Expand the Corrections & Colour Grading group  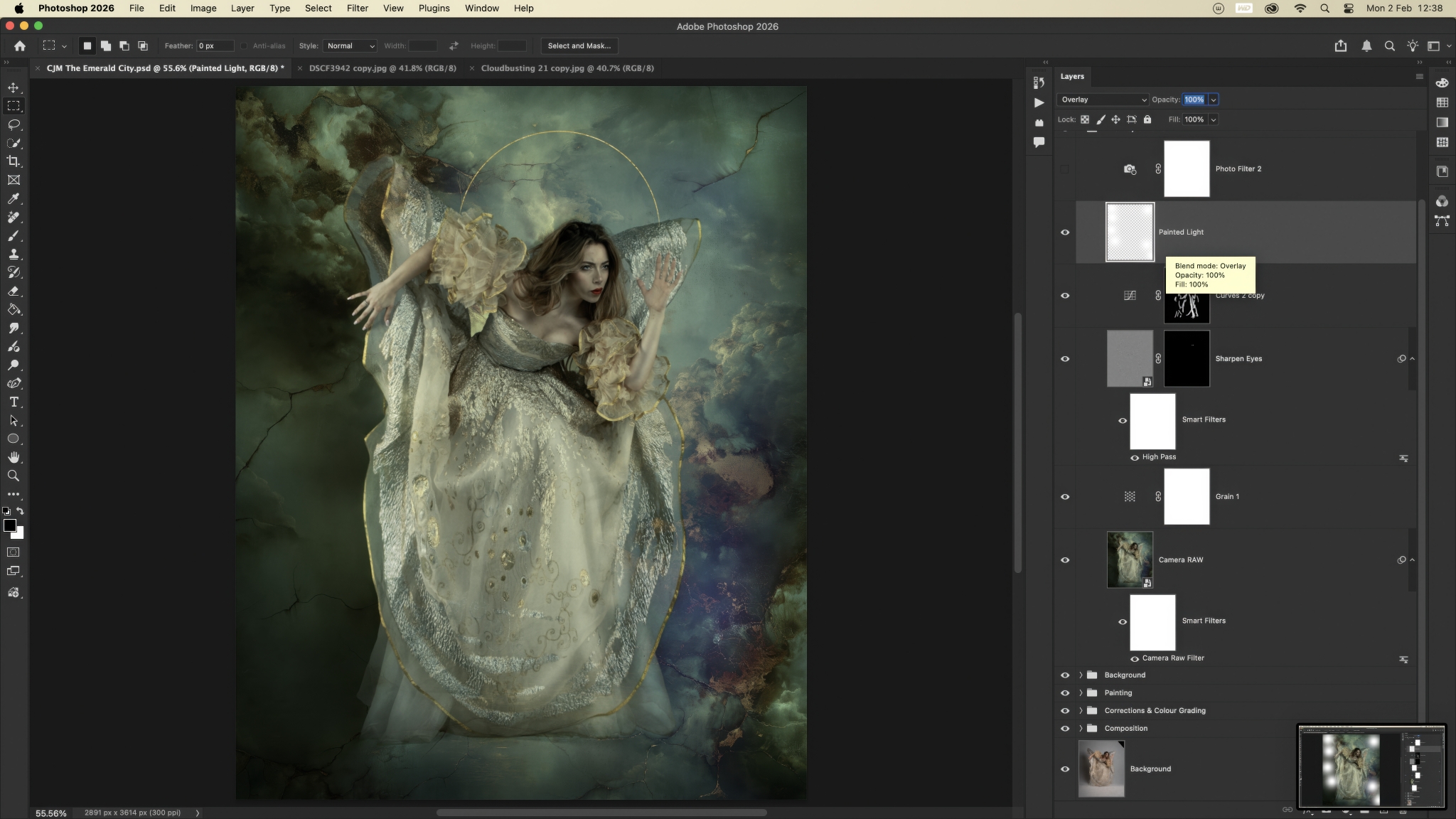(x=1081, y=710)
